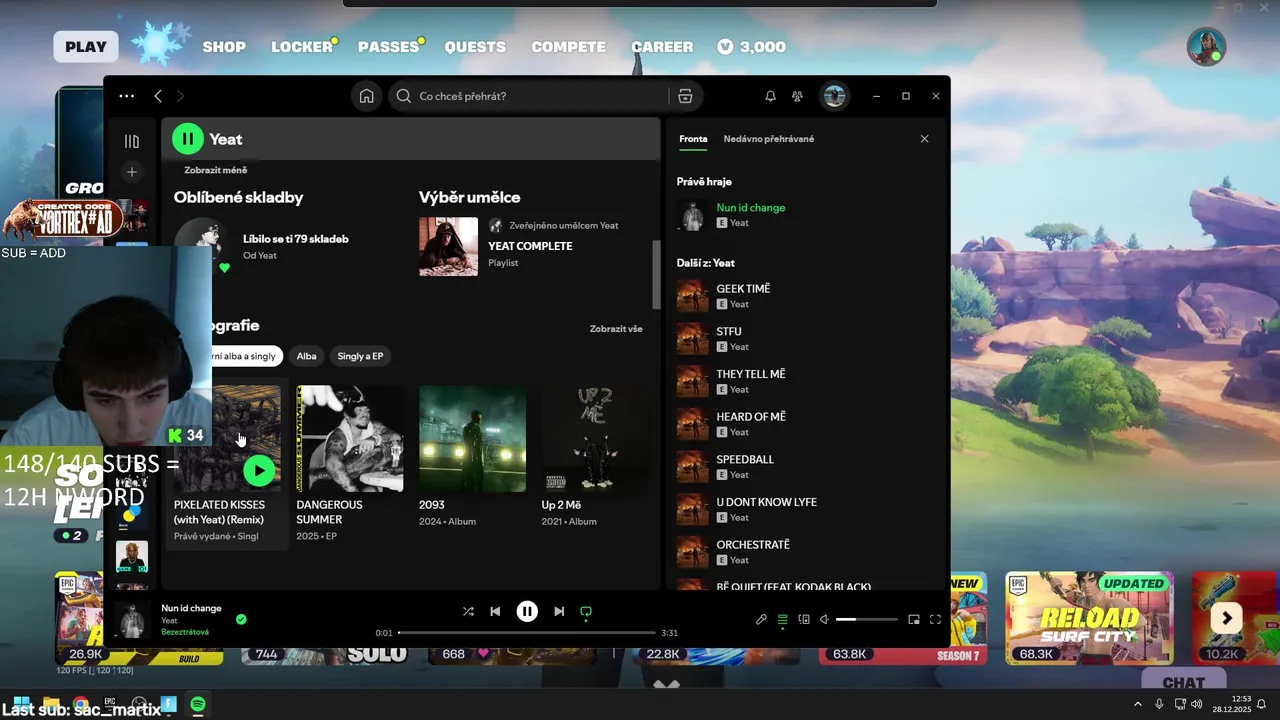This screenshot has height=720, width=1280.
Task: Open QUESTS tab in Fortnite
Action: [475, 47]
